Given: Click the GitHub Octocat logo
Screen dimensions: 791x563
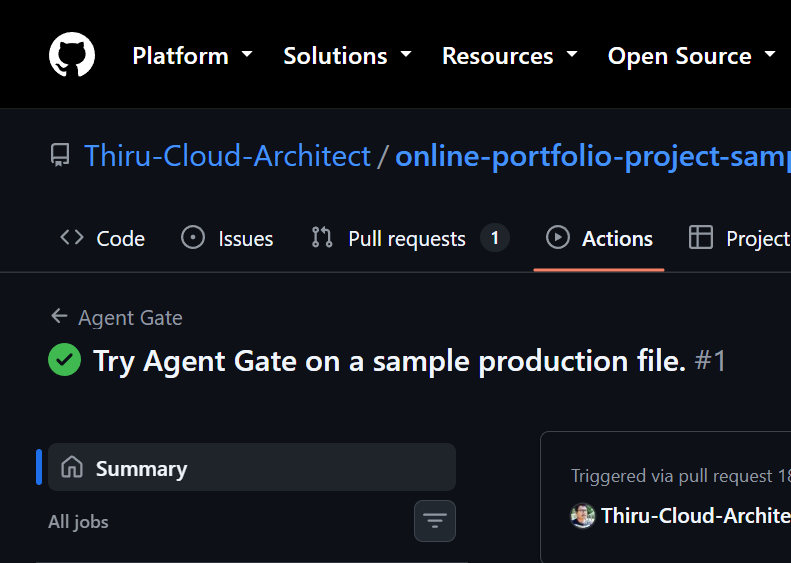Looking at the screenshot, I should coord(72,54).
